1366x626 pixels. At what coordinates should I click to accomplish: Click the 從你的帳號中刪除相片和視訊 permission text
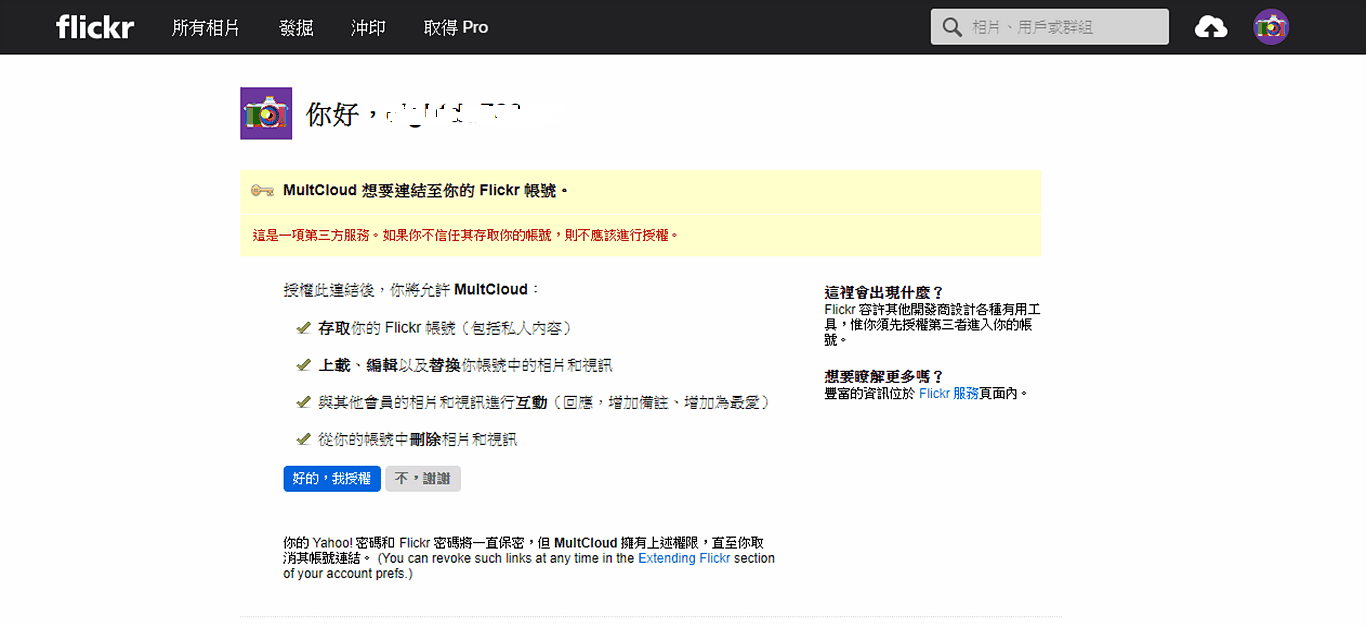click(418, 439)
